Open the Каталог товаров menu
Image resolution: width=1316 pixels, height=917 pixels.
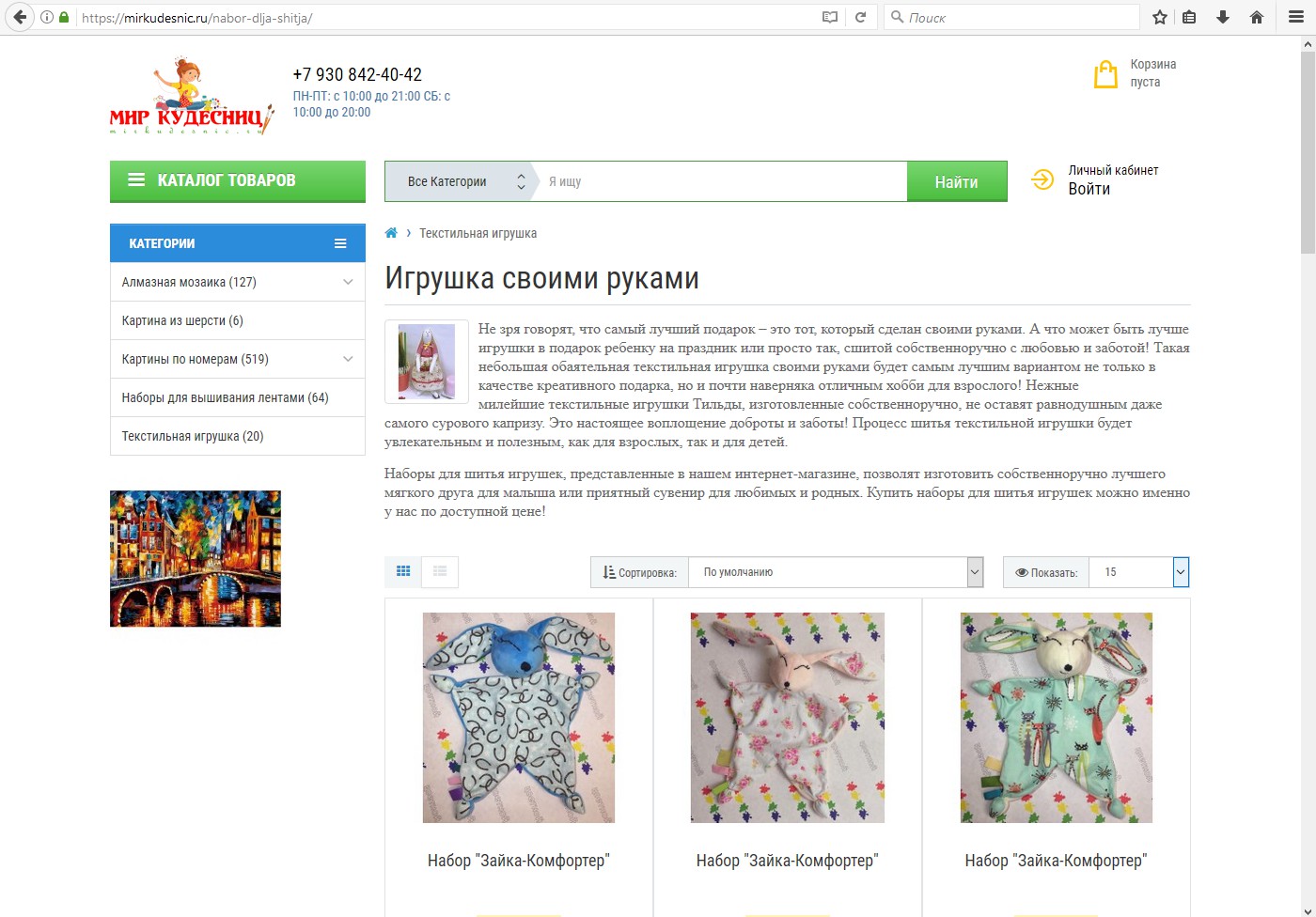tap(238, 180)
